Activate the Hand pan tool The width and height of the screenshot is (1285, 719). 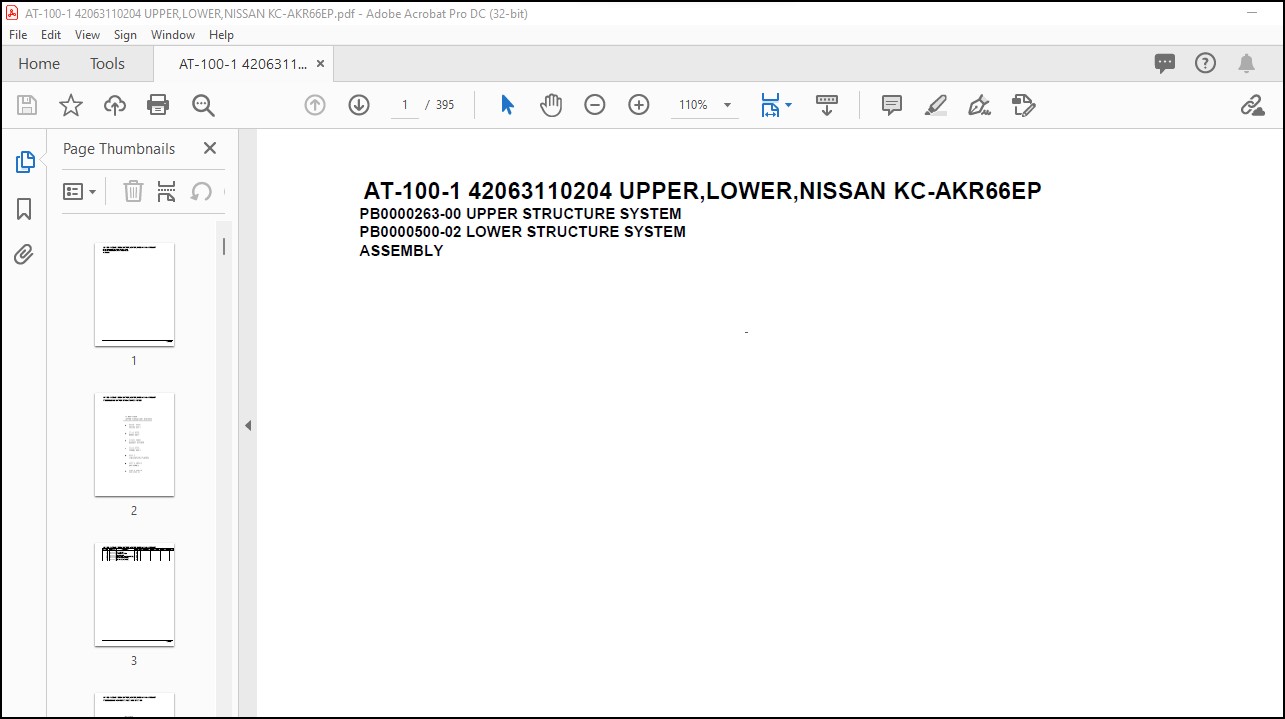(551, 105)
